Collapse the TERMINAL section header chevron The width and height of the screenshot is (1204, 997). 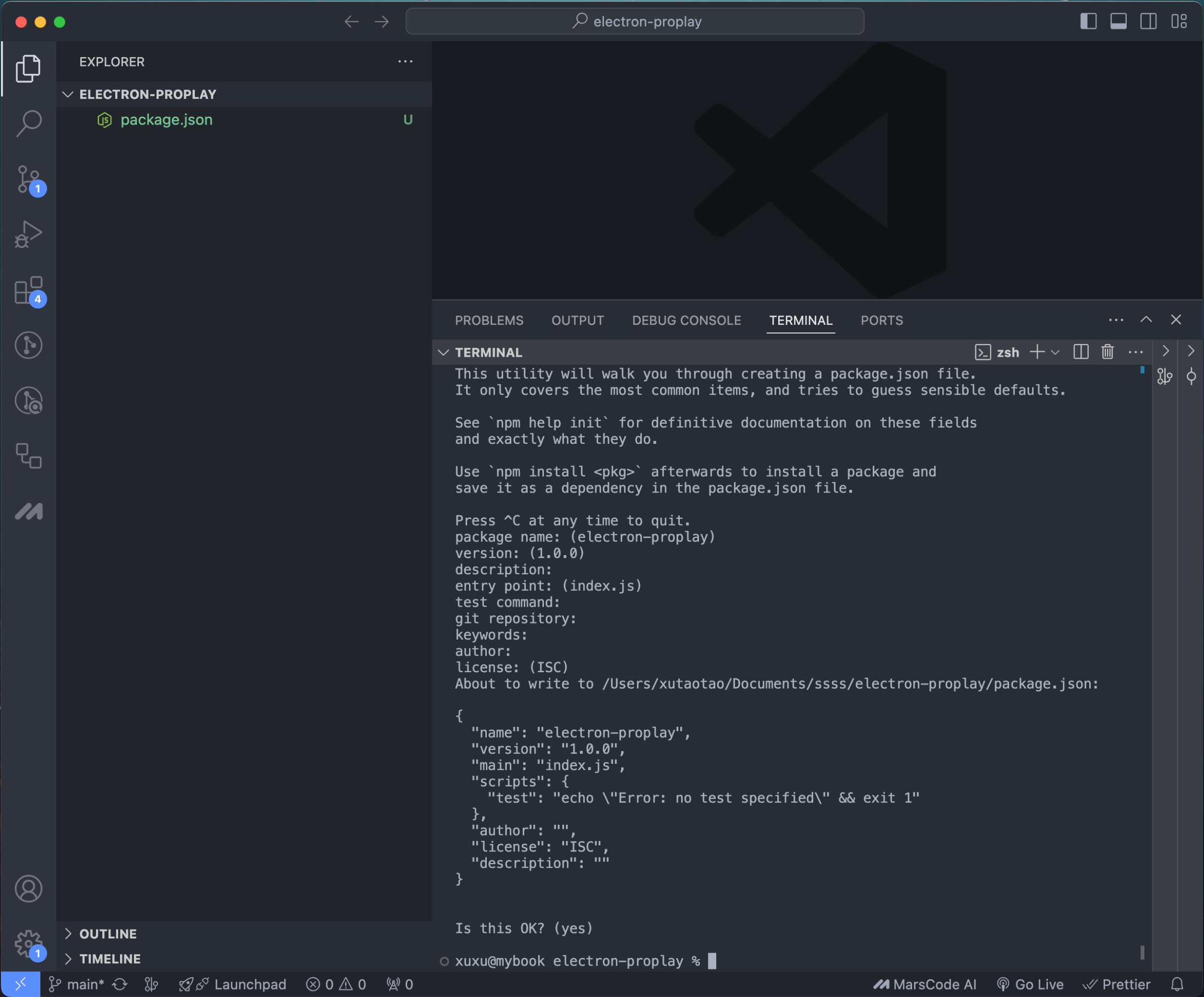pyautogui.click(x=443, y=352)
